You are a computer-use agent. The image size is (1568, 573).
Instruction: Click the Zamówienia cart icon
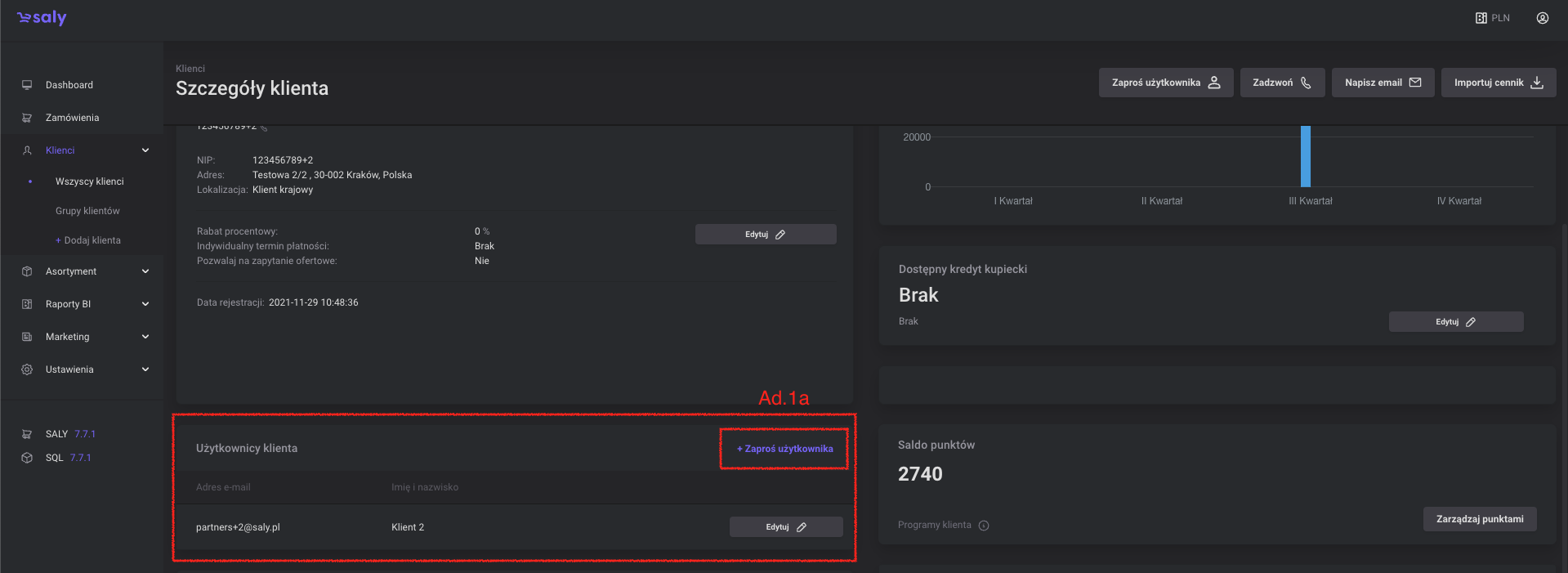(x=27, y=118)
